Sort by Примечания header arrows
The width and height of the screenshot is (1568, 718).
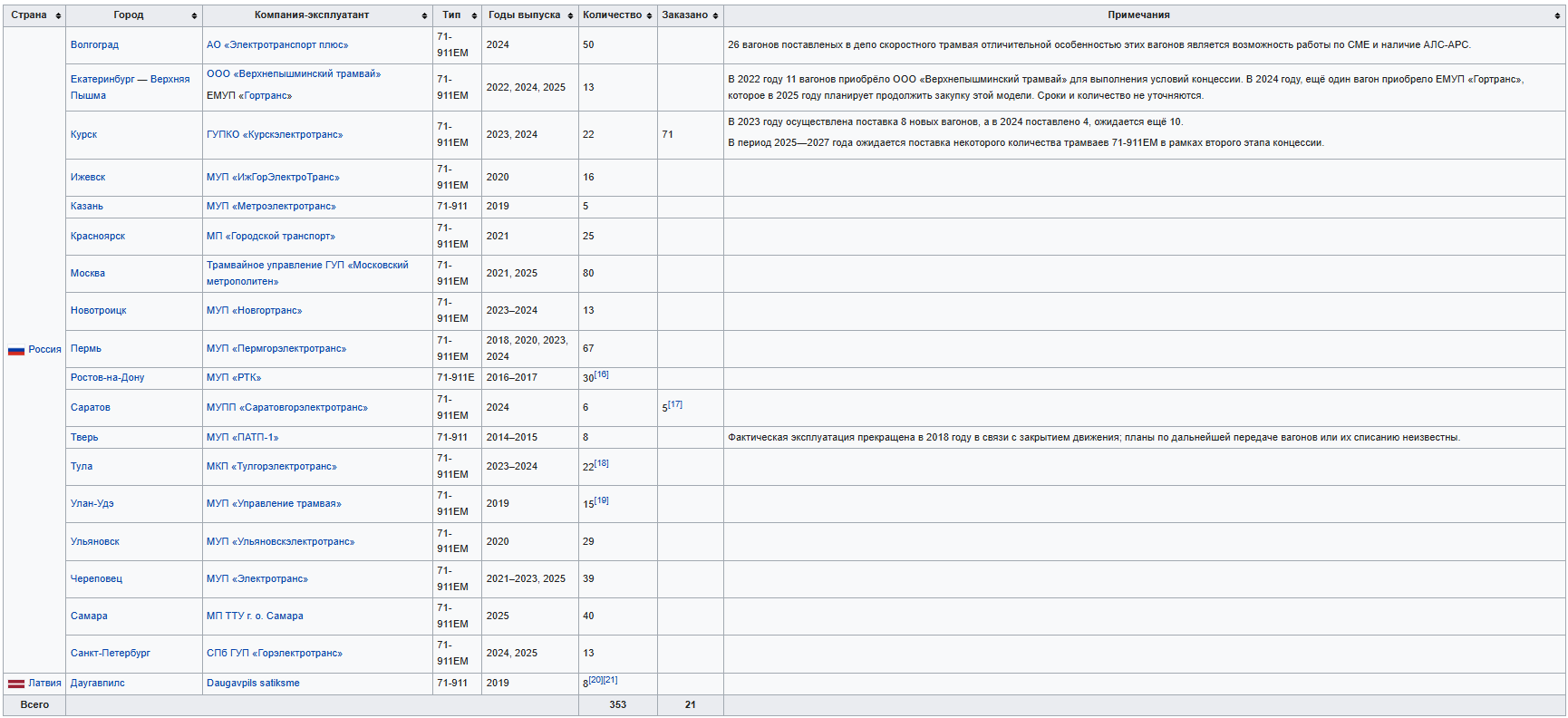pos(1558,16)
